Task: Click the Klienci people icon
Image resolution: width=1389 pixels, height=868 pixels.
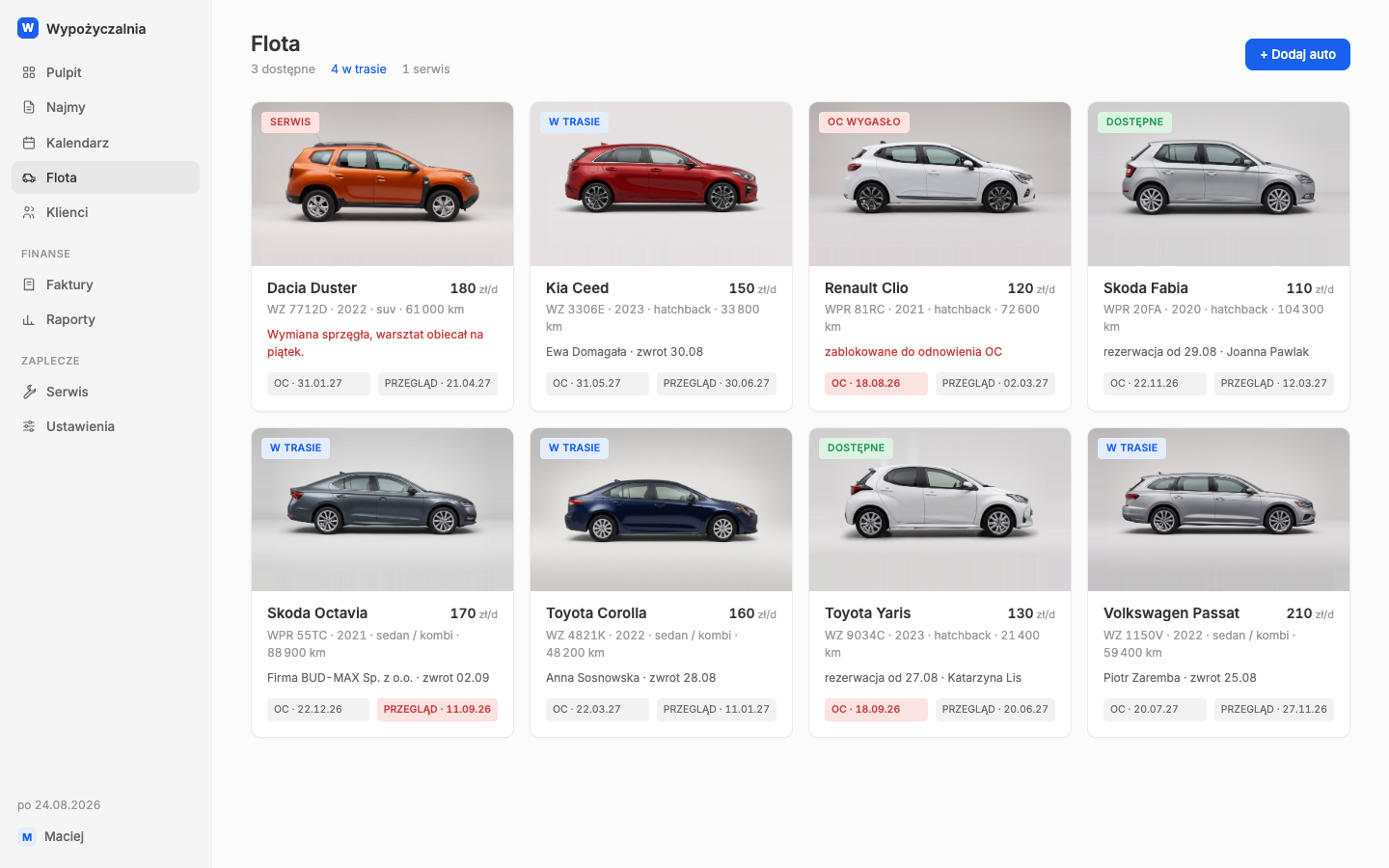Action: [29, 212]
